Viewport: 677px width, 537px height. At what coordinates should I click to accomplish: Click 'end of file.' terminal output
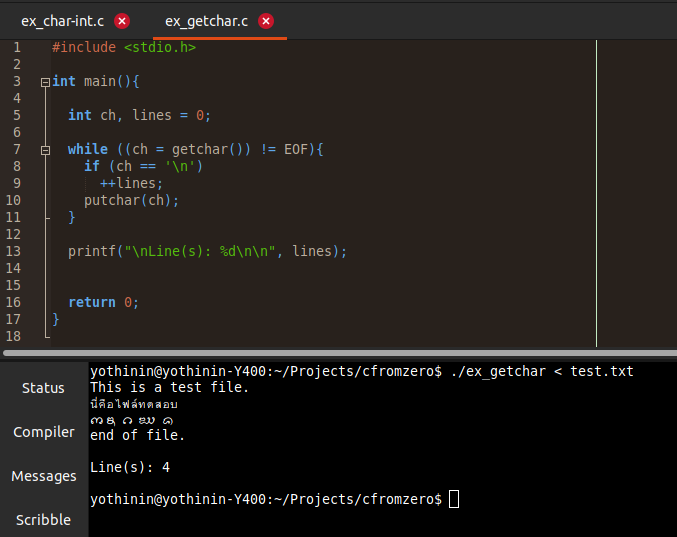(137, 435)
